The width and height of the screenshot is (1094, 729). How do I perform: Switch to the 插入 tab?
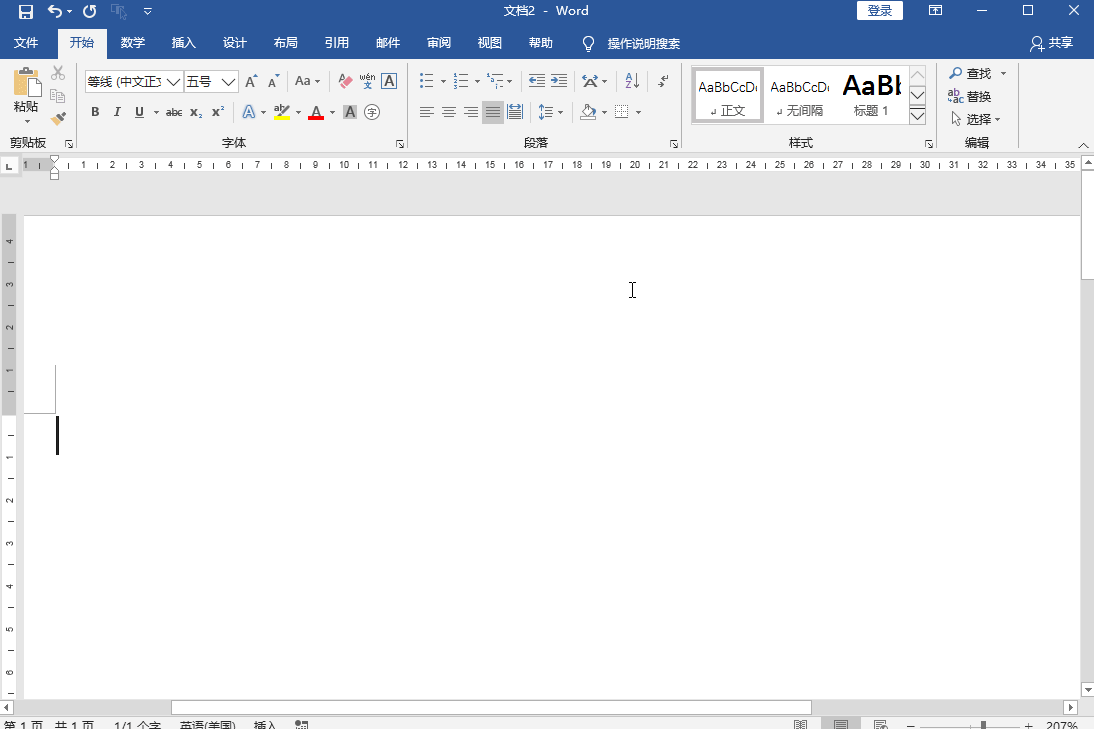[183, 43]
